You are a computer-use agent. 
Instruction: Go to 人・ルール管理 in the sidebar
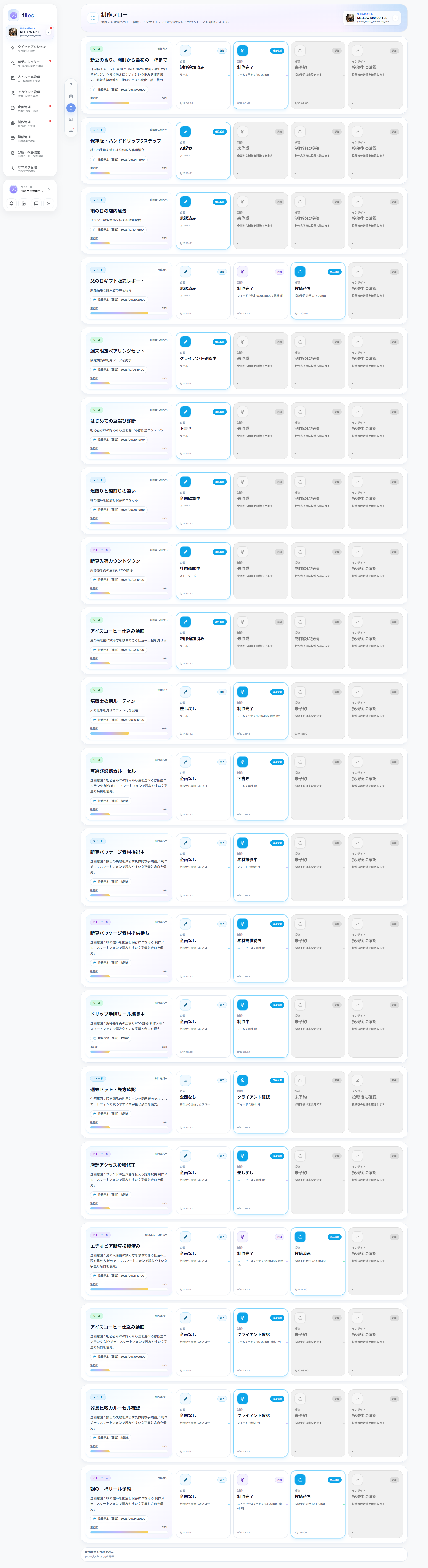pyautogui.click(x=30, y=78)
